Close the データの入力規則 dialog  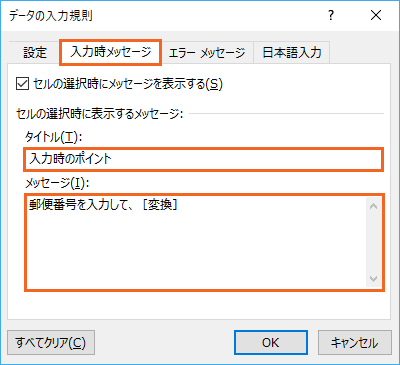(x=376, y=15)
